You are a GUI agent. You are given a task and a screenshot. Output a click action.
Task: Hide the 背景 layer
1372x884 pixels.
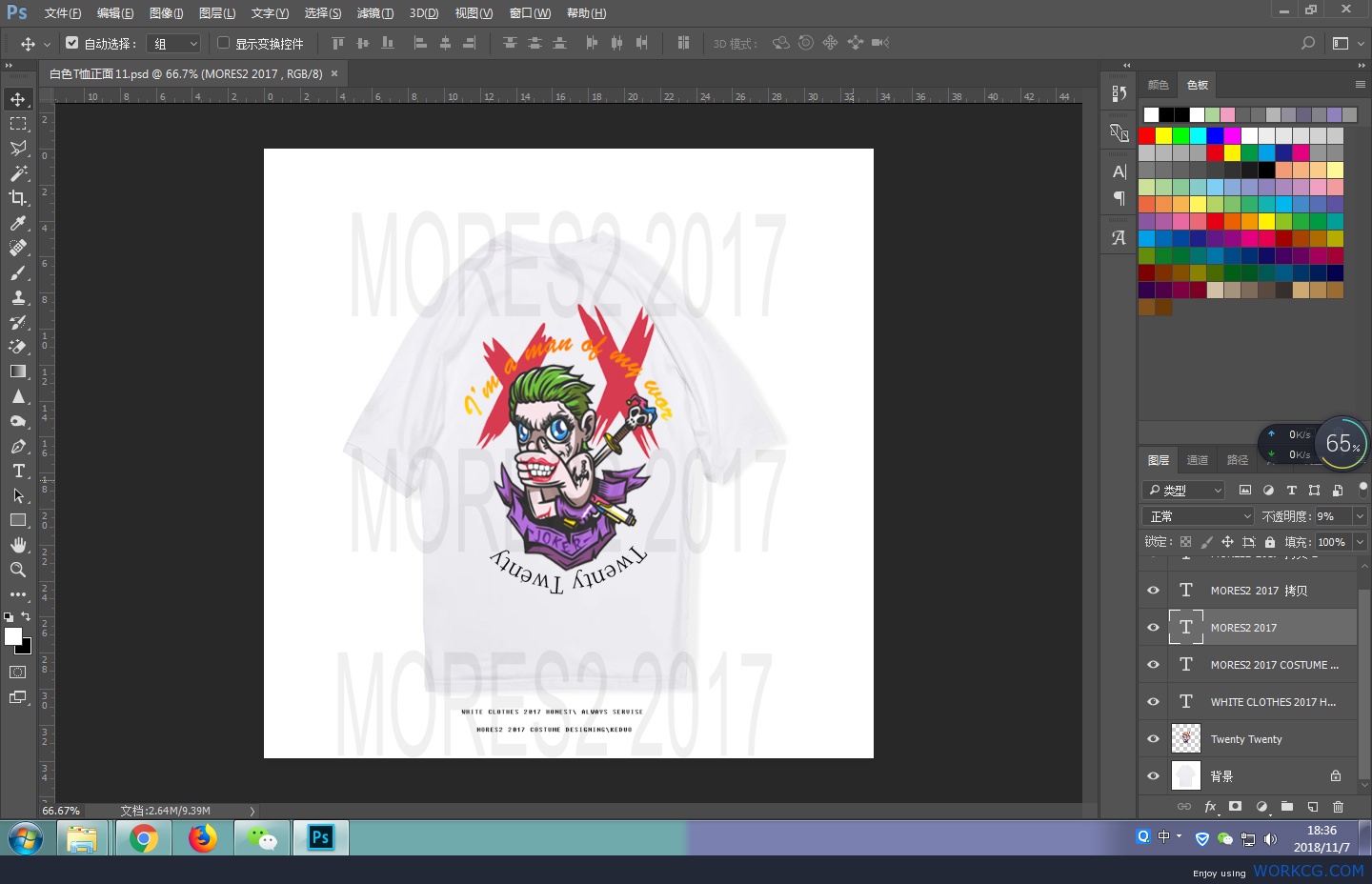point(1153,776)
